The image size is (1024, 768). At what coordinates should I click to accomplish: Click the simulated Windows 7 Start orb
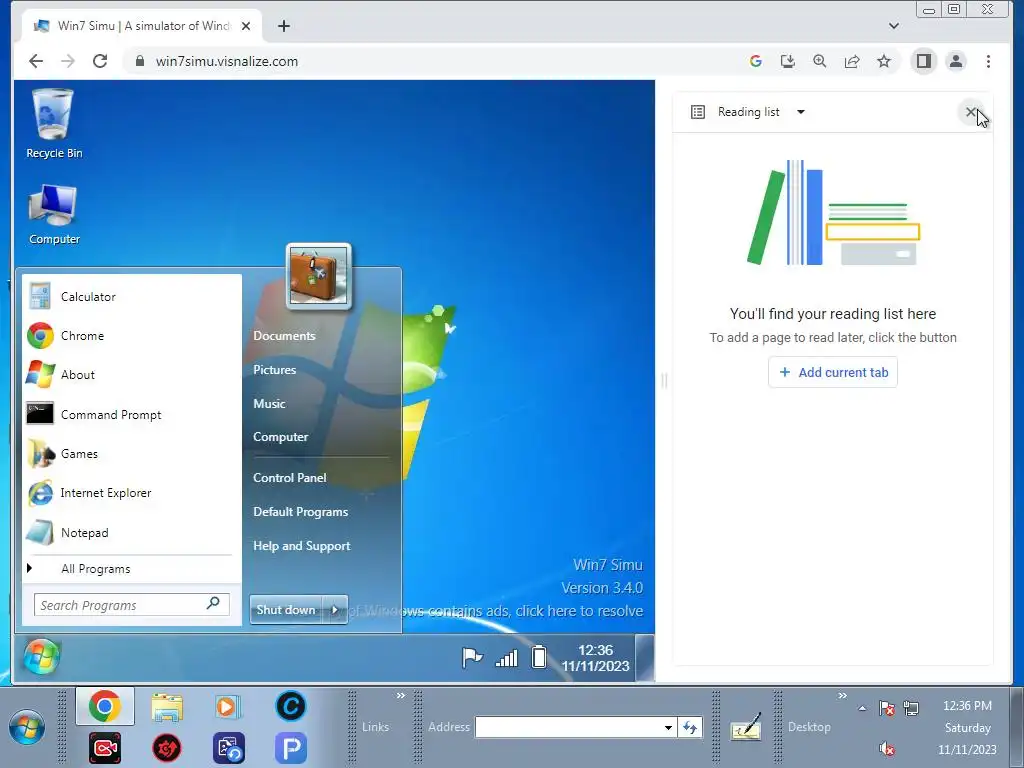coord(42,657)
